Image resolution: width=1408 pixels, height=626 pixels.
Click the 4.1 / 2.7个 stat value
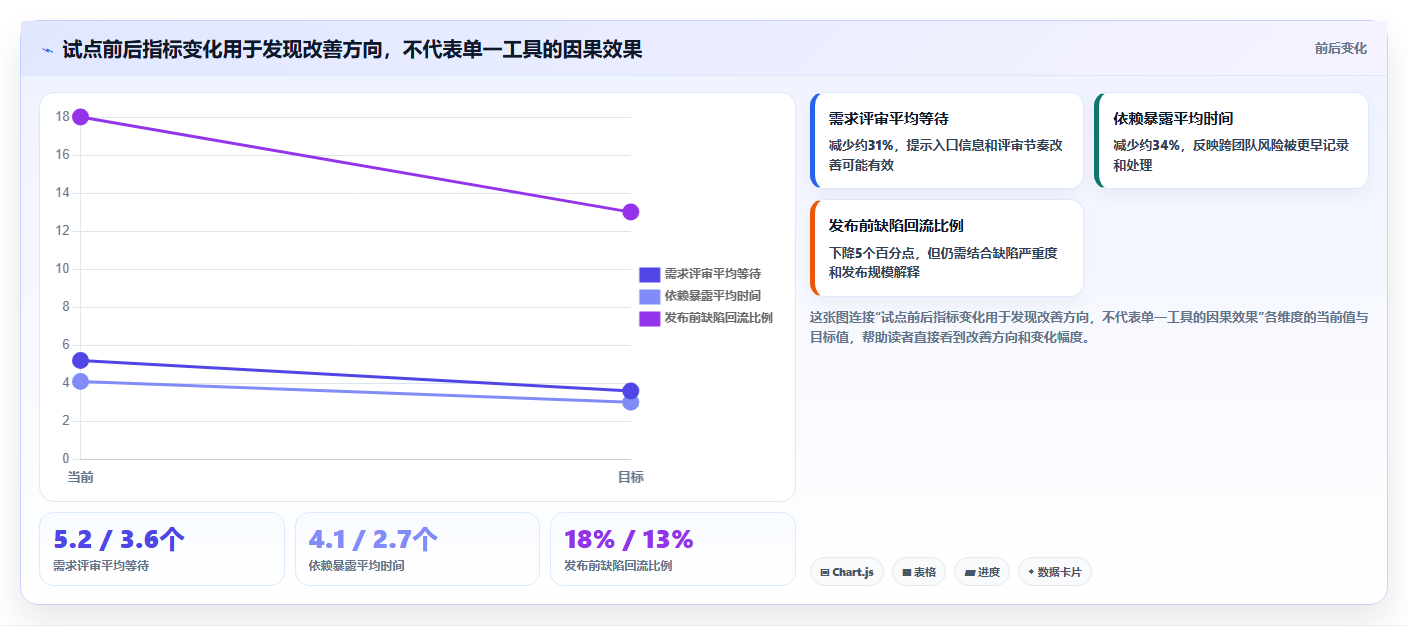pyautogui.click(x=373, y=539)
